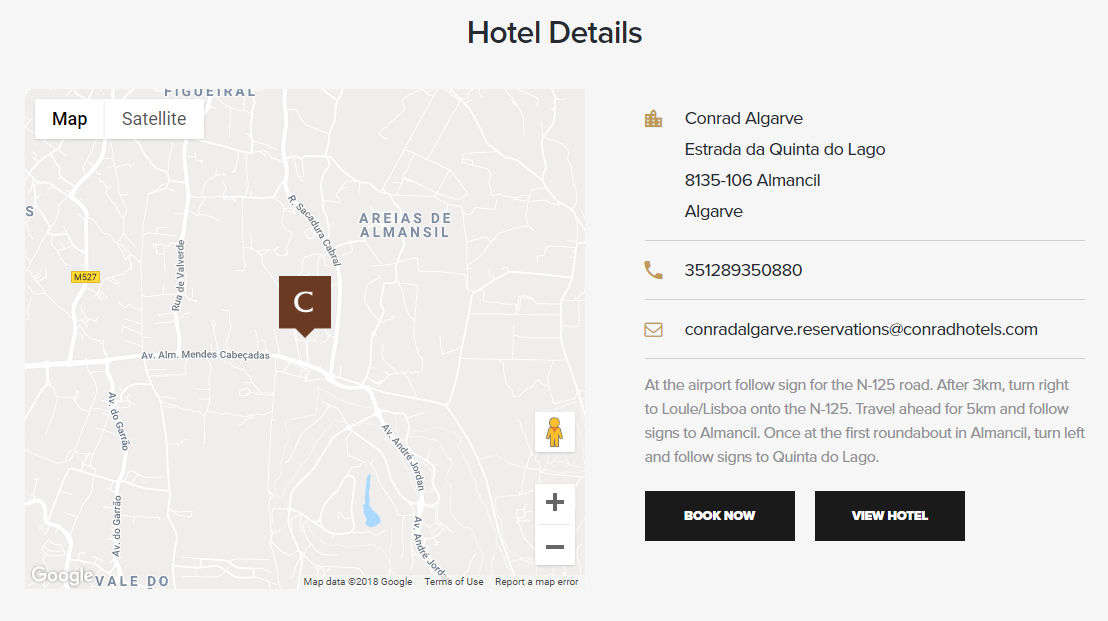The image size is (1108, 621).
Task: Click the Google logo on the map
Action: [62, 575]
